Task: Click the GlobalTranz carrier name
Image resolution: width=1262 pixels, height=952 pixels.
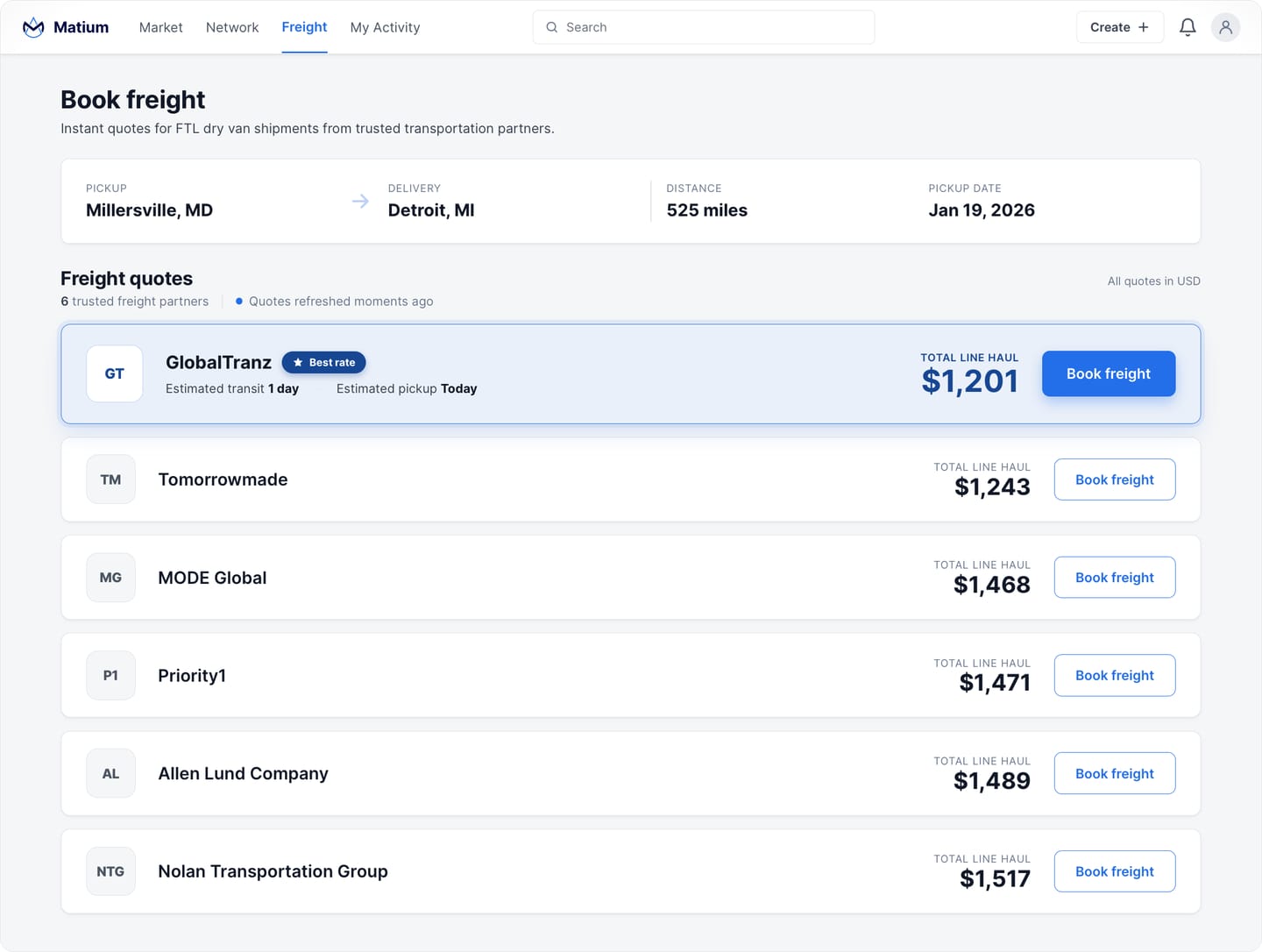Action: (218, 363)
